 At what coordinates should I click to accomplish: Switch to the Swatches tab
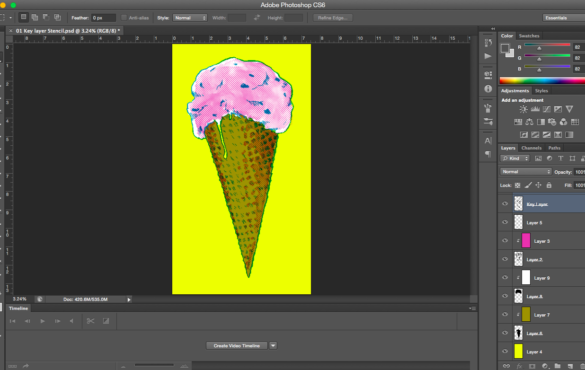[x=529, y=36]
